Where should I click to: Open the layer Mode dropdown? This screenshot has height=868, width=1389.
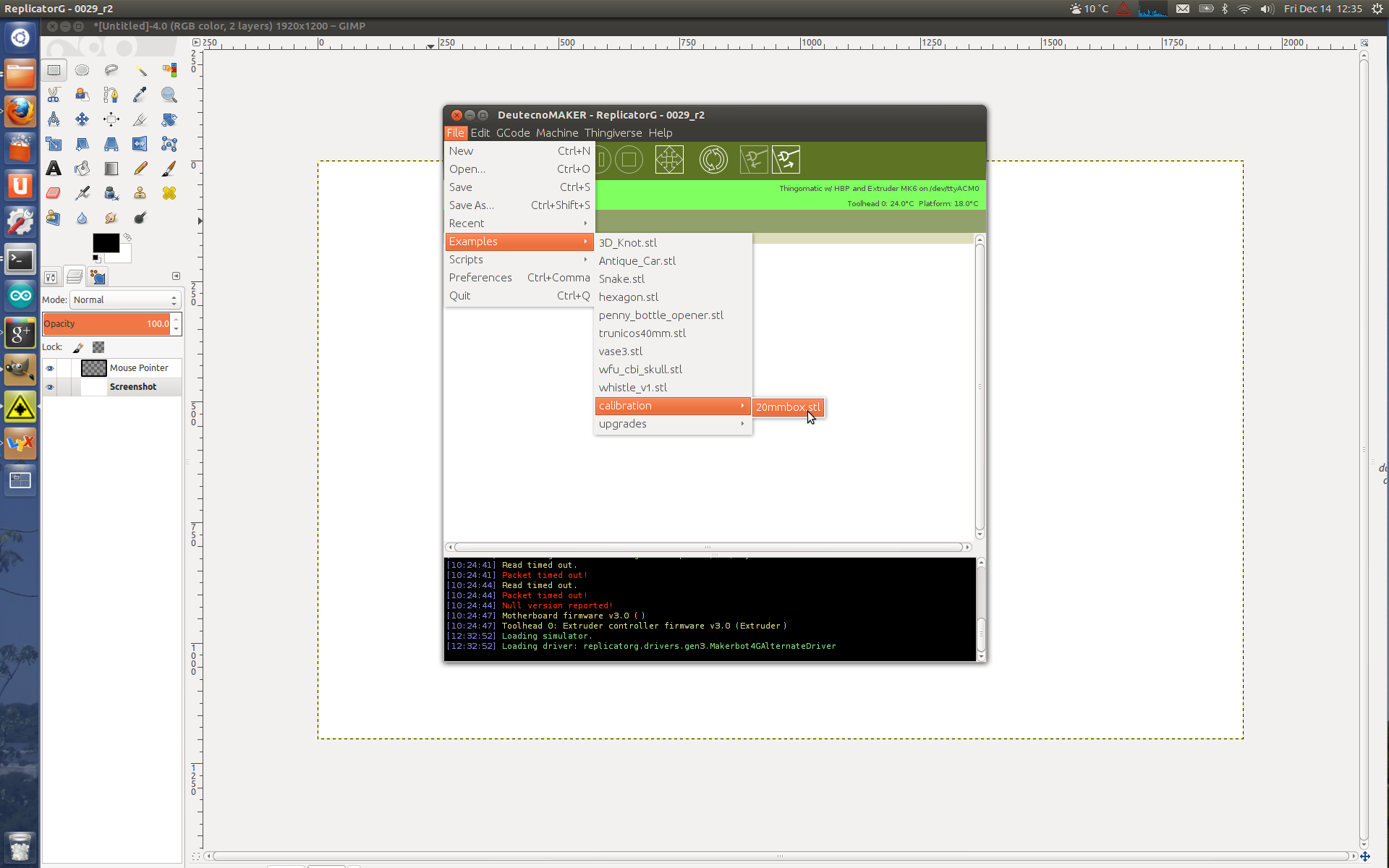point(126,299)
